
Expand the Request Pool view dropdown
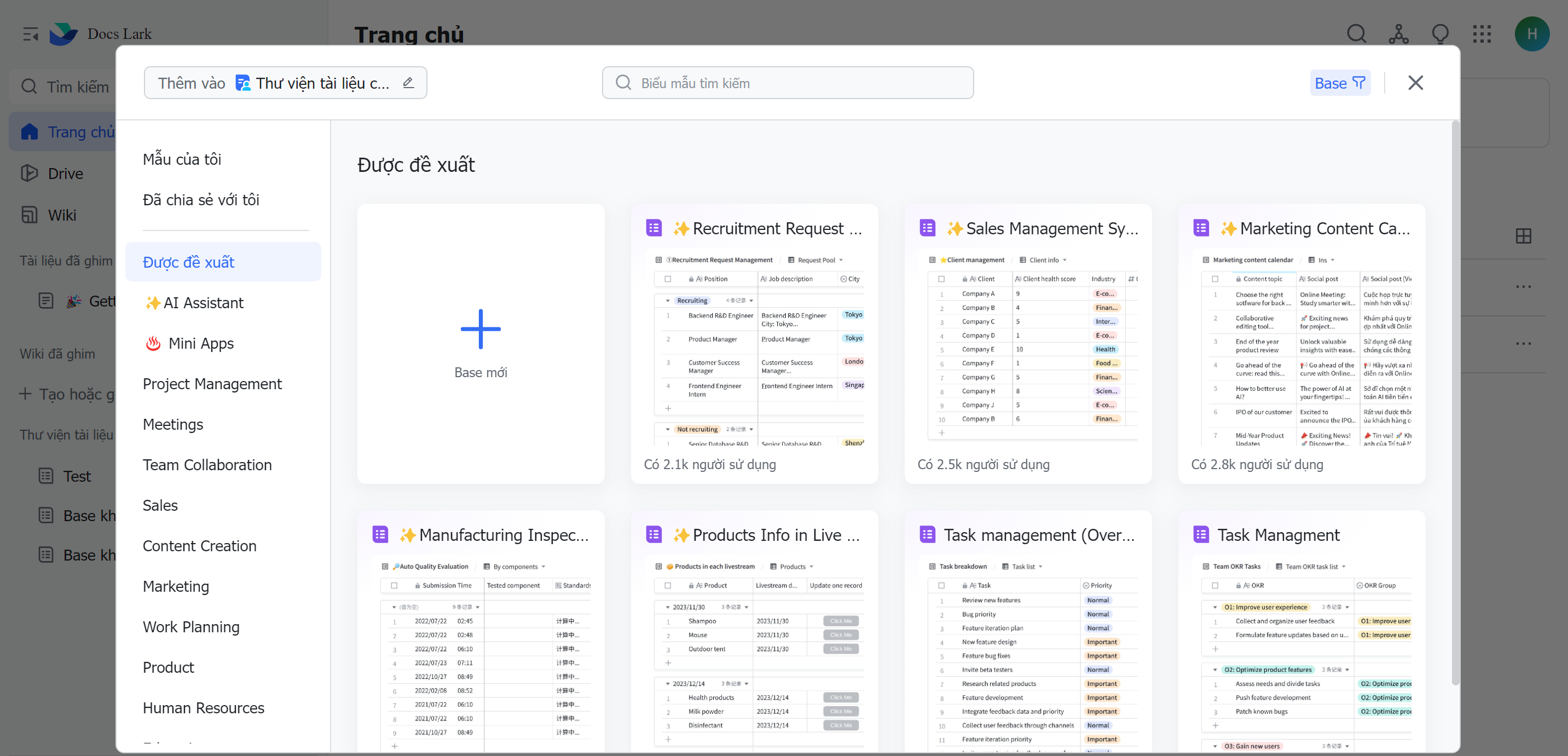pos(841,261)
